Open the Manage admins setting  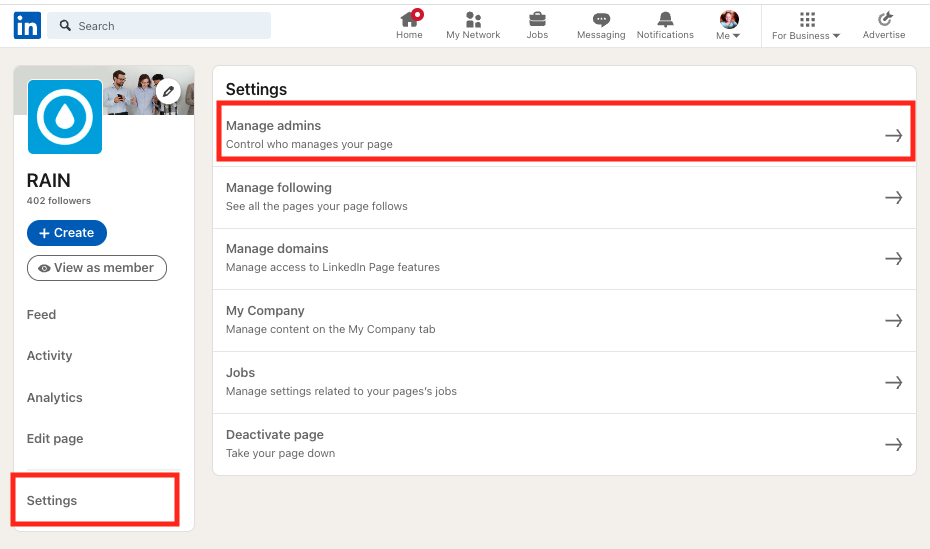(564, 135)
